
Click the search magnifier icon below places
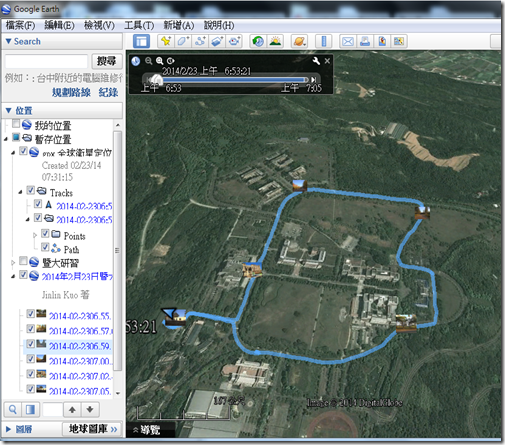(x=13, y=409)
